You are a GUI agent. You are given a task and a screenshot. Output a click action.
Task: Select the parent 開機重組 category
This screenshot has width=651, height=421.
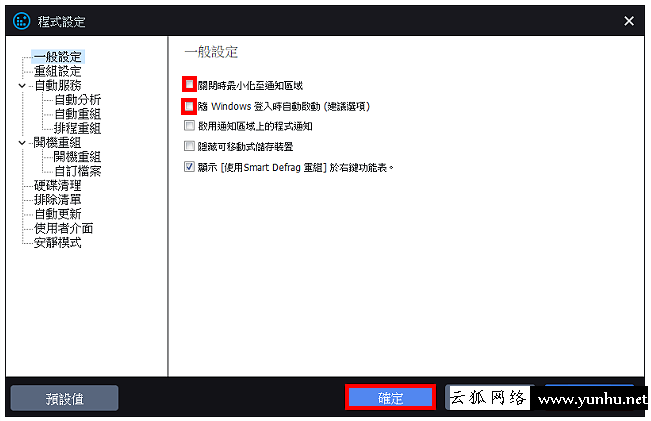(x=57, y=142)
